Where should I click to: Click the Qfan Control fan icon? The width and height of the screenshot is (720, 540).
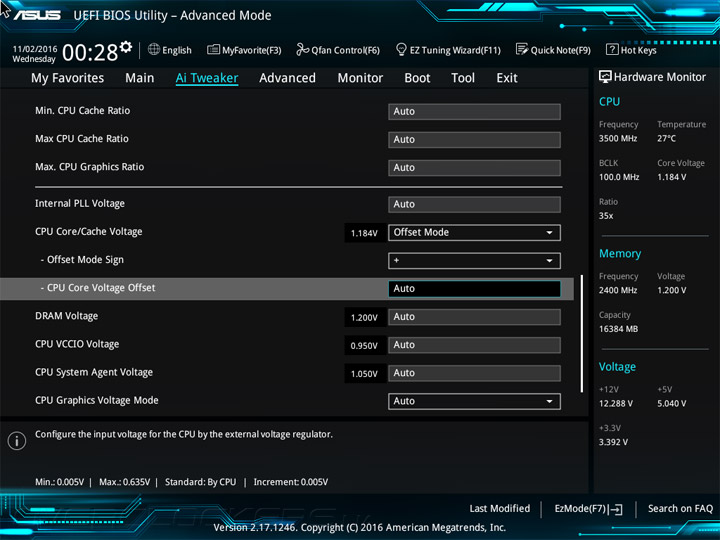click(x=302, y=49)
